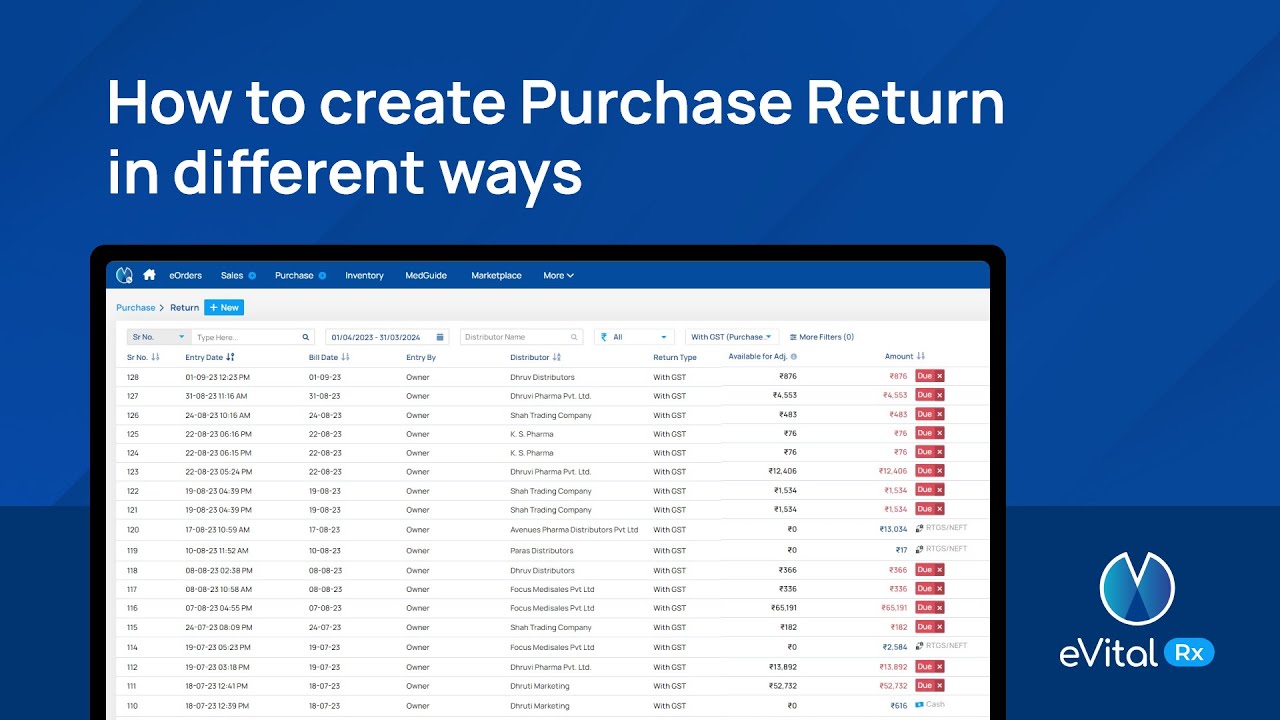The height and width of the screenshot is (720, 1280).
Task: Open the Purchase menu
Action: click(294, 275)
